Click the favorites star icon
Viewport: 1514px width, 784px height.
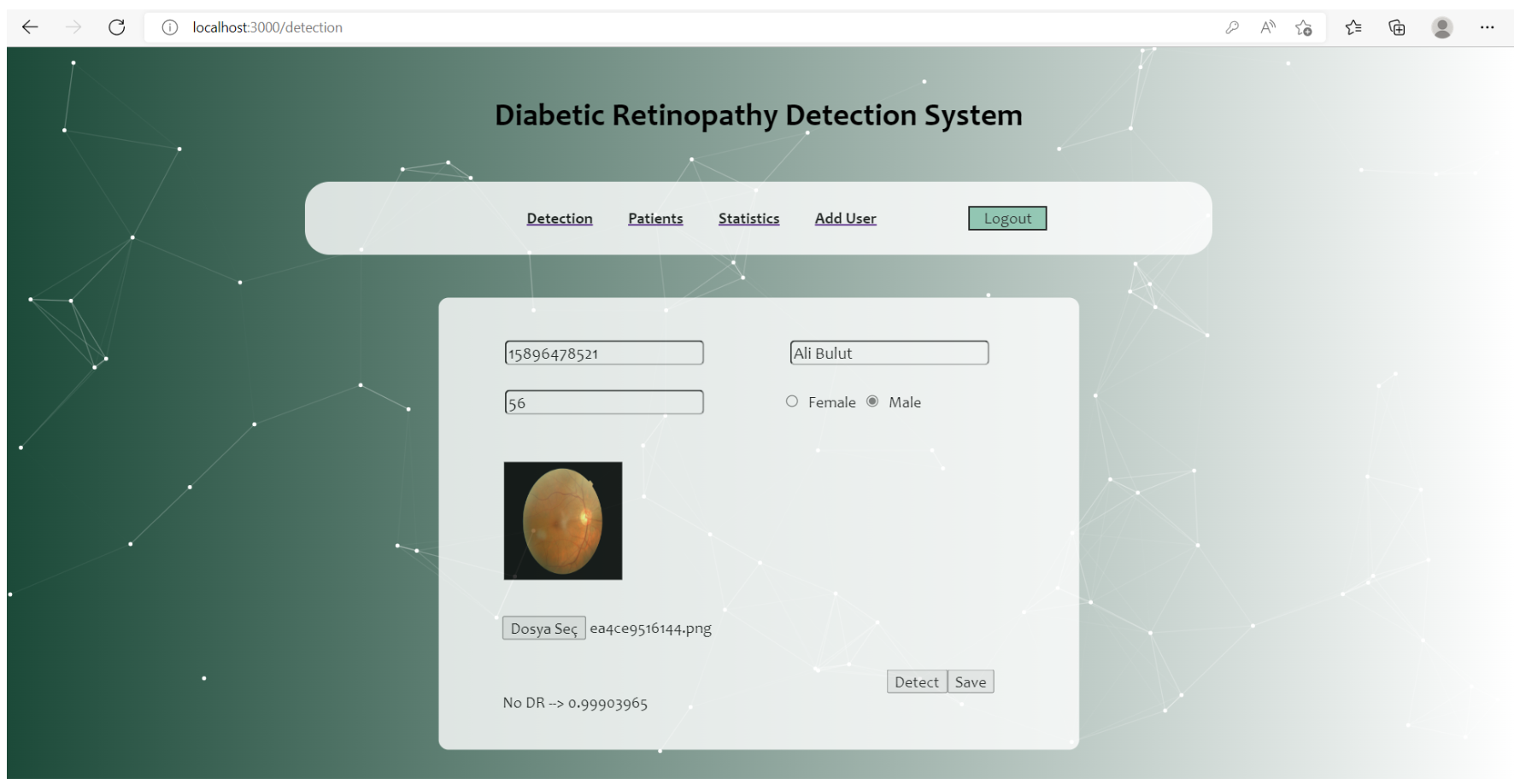point(1304,27)
